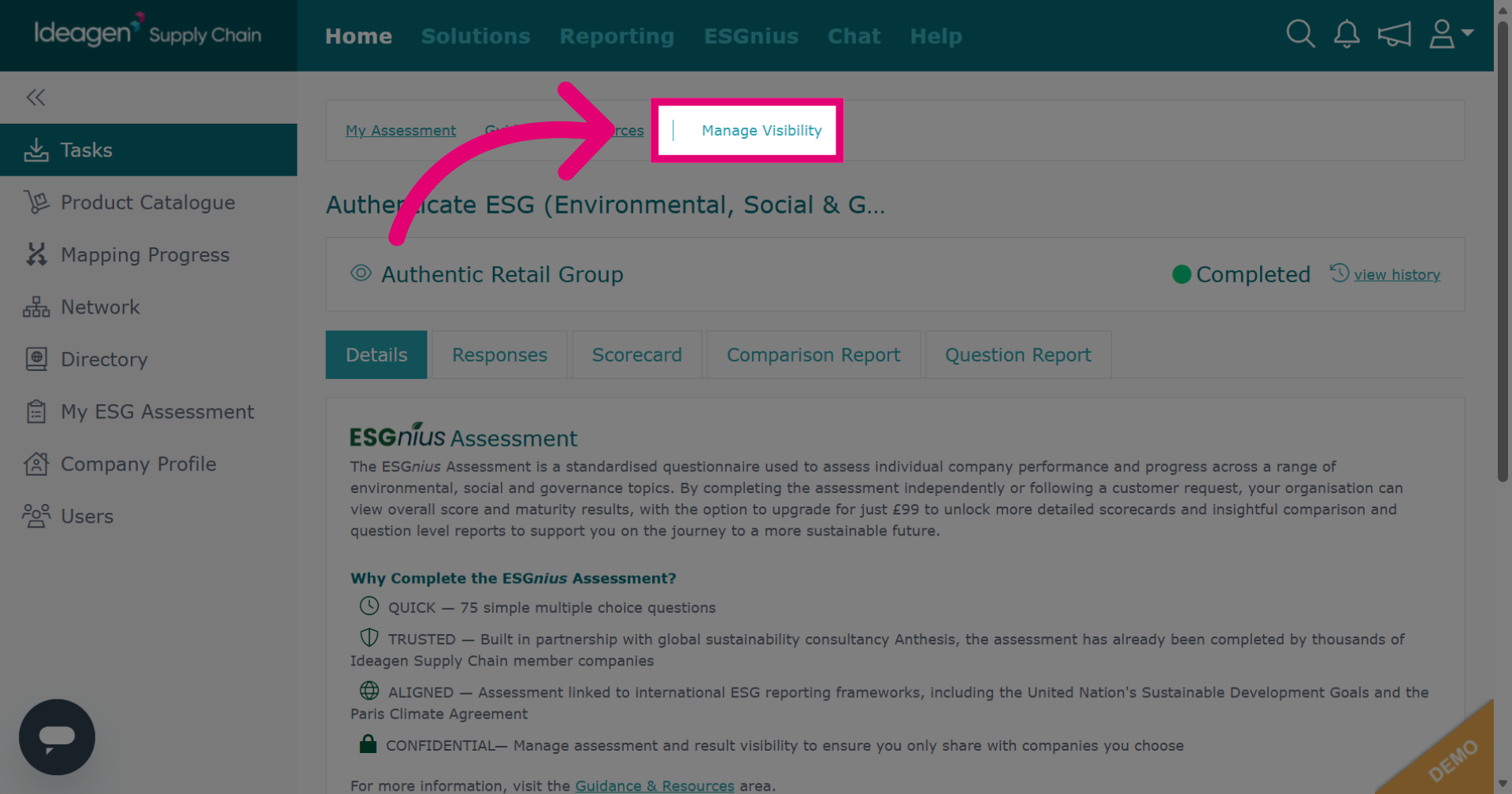Collapse sidebar with double chevron
The height and width of the screenshot is (794, 1512).
(x=35, y=97)
